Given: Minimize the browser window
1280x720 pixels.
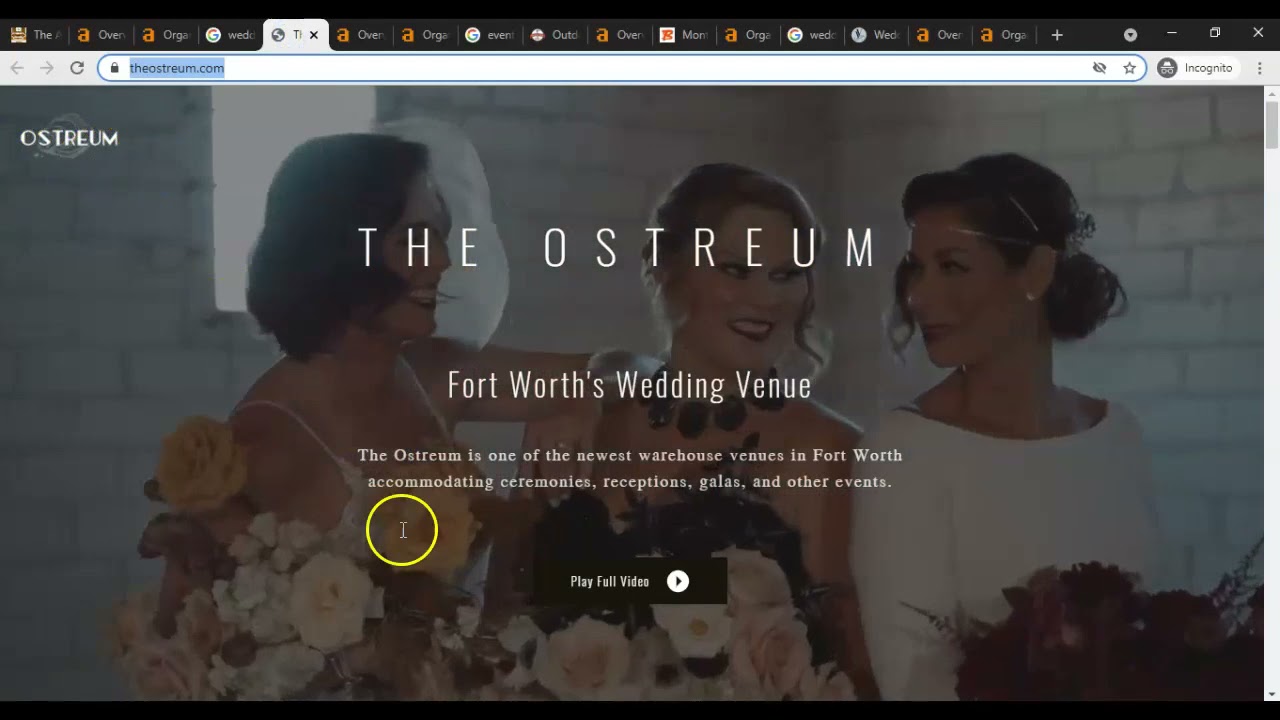Looking at the screenshot, I should click(x=1172, y=33).
